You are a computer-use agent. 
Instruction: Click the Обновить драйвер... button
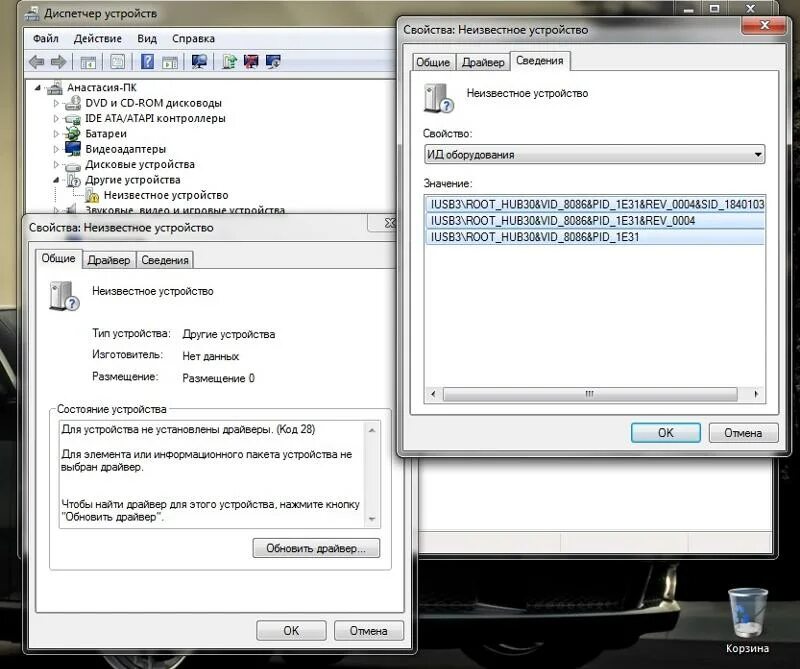[316, 549]
